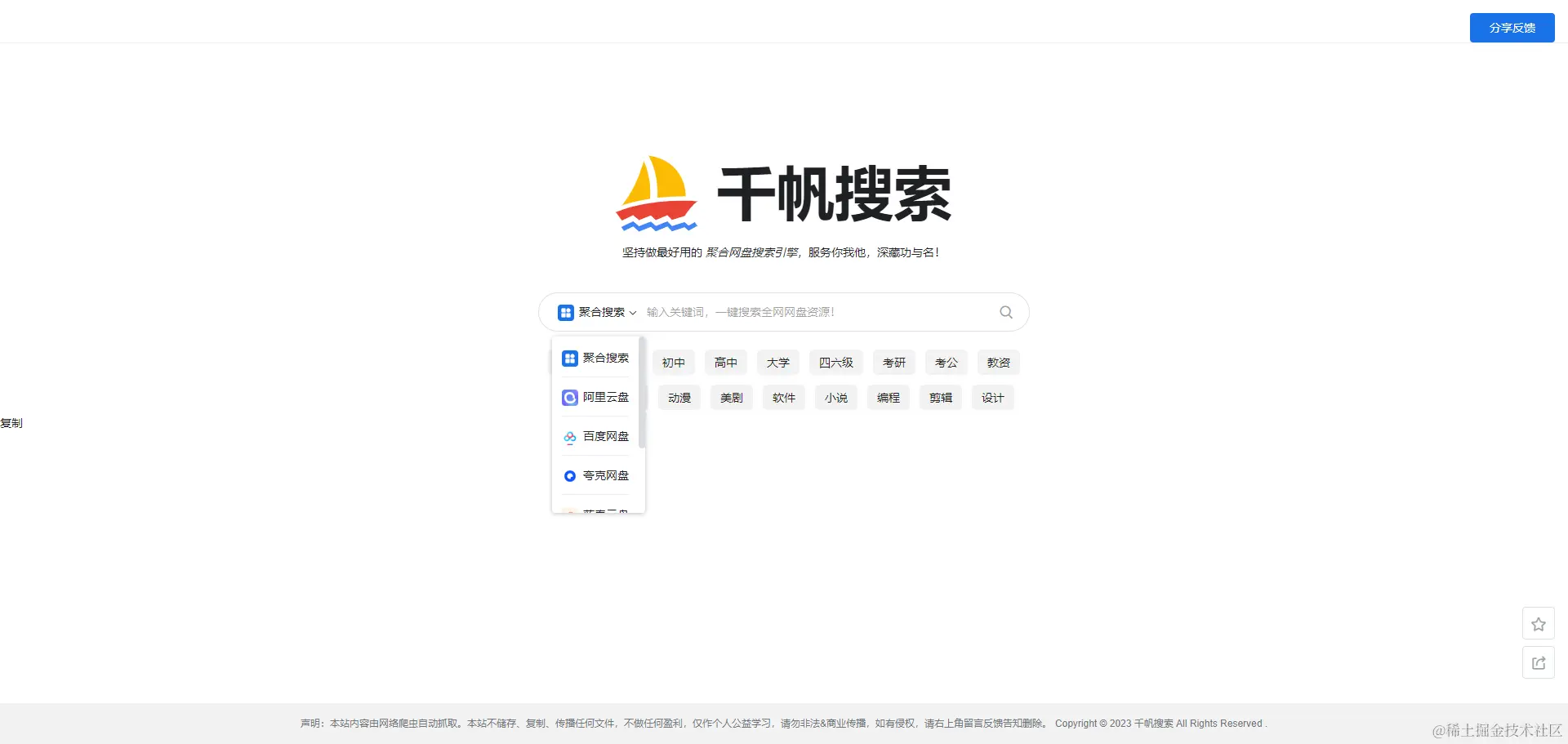Click the sailboat logo

(657, 194)
